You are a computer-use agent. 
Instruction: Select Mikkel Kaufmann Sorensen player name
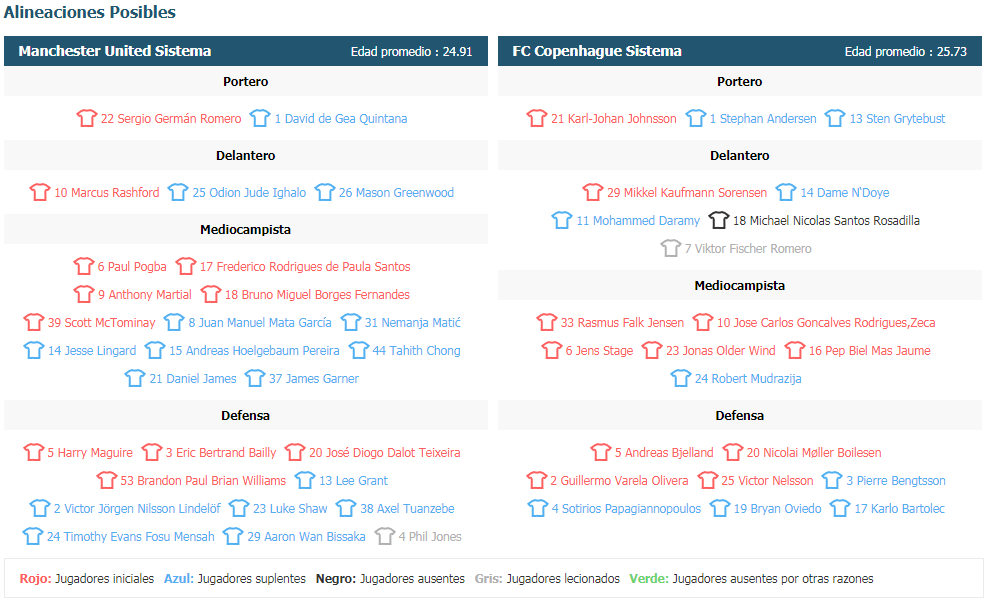pyautogui.click(x=687, y=192)
